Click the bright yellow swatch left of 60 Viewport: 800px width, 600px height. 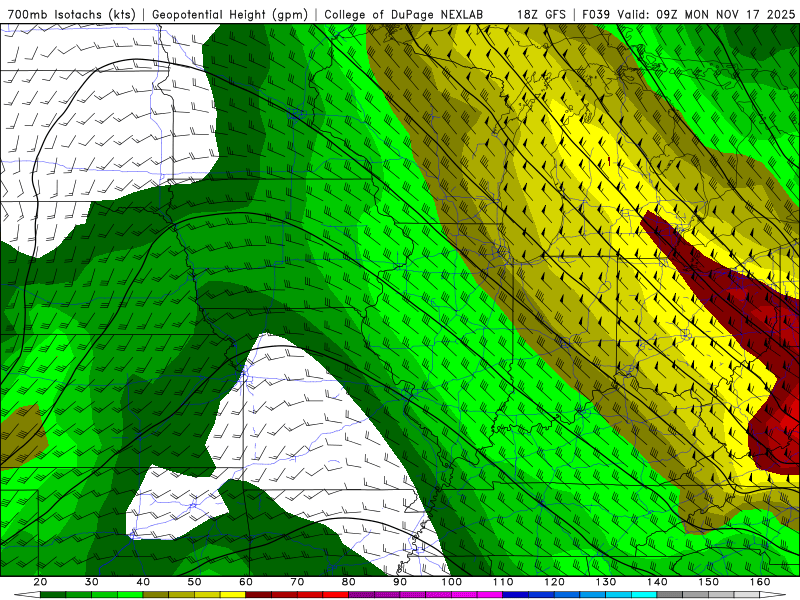click(x=233, y=595)
